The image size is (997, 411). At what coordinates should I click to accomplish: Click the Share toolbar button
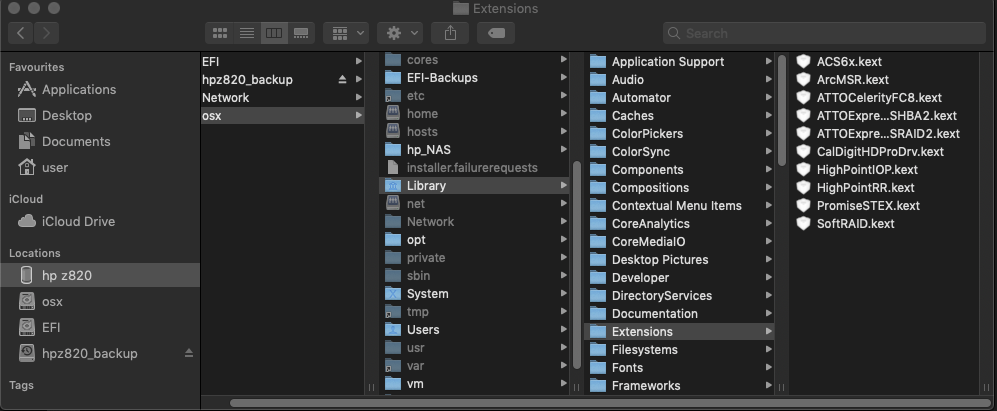[x=450, y=33]
